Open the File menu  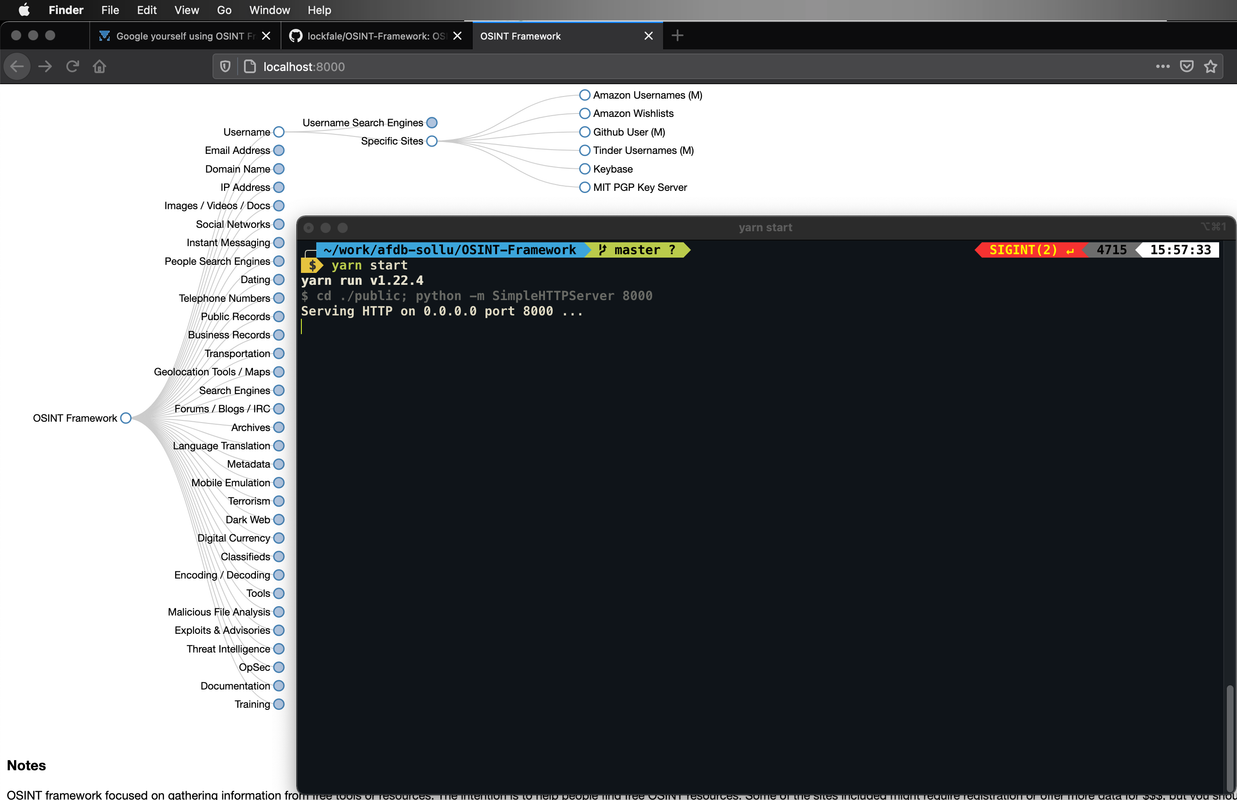[110, 10]
